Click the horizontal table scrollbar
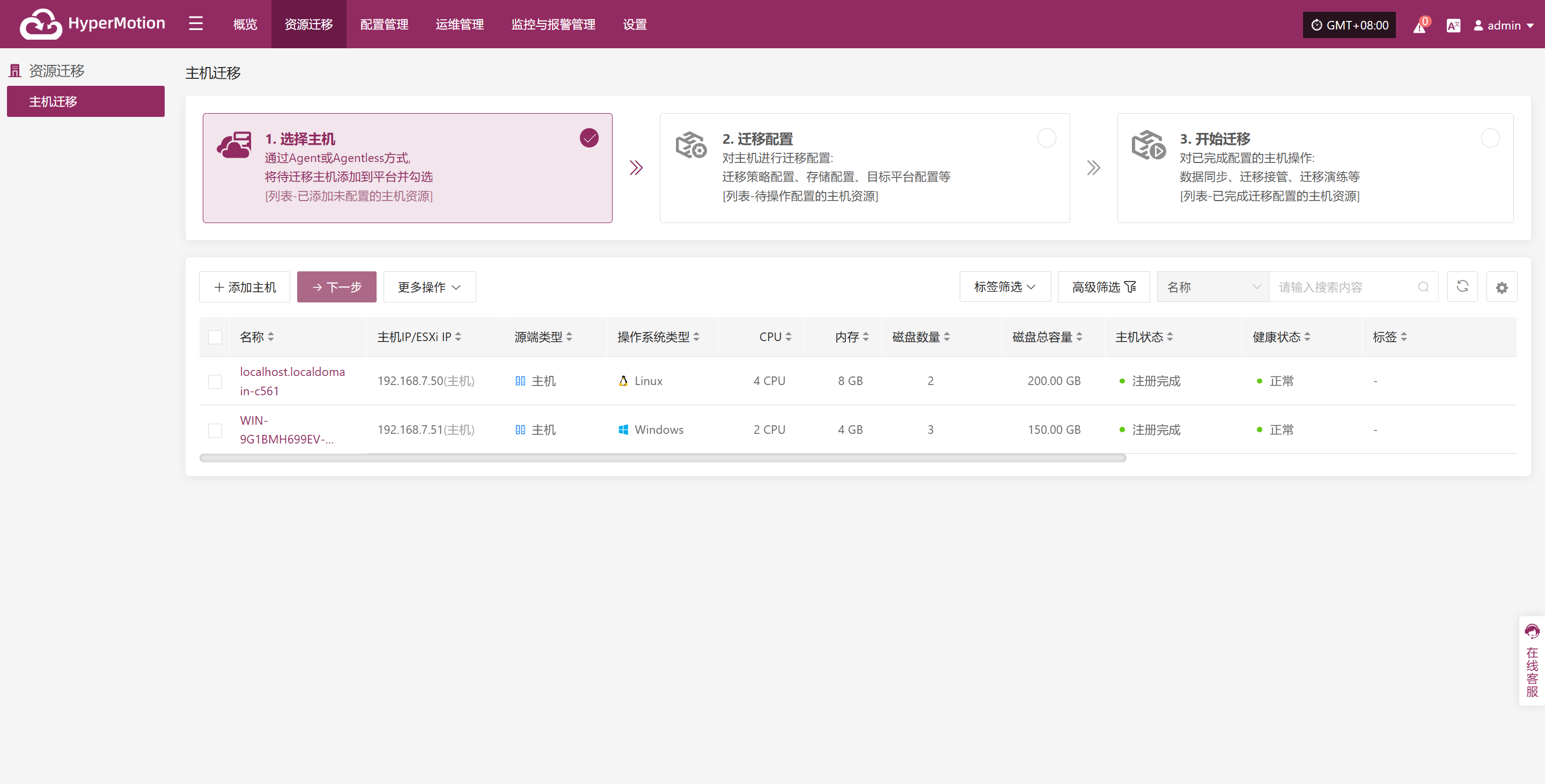 pos(663,458)
